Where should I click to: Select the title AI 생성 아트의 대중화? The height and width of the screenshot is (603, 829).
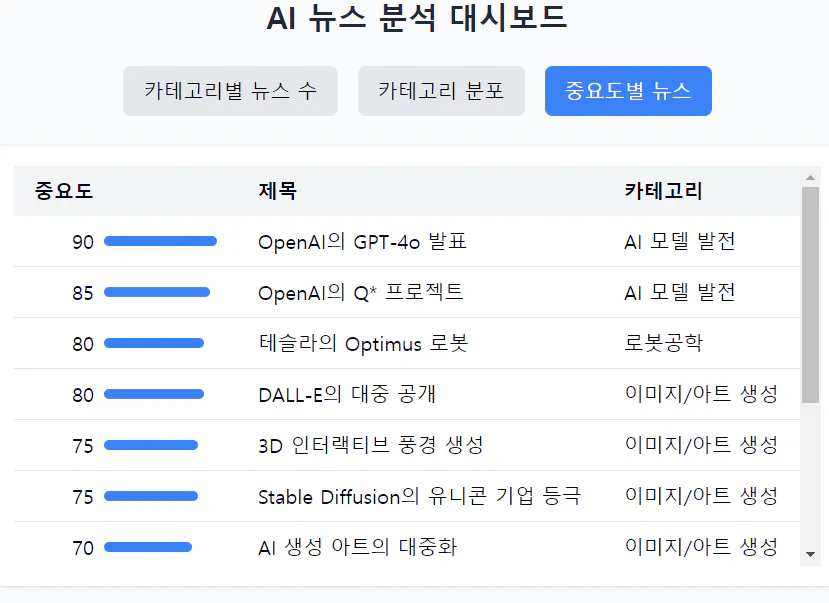pos(357,548)
